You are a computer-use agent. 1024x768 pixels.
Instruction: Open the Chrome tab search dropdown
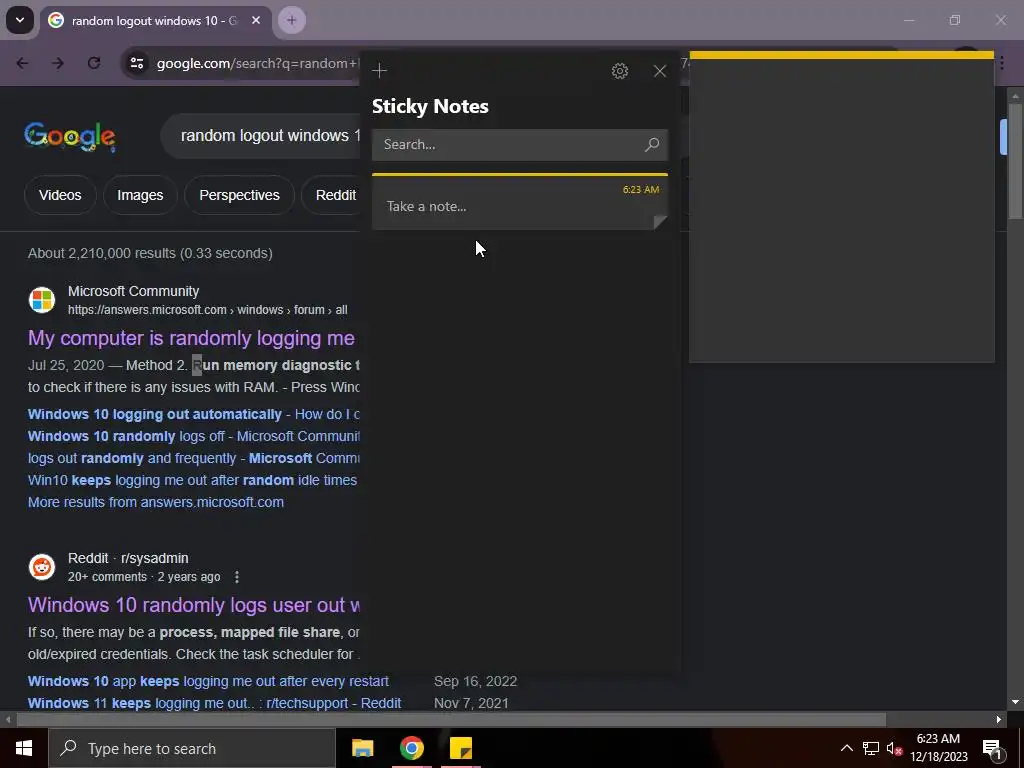click(x=20, y=20)
